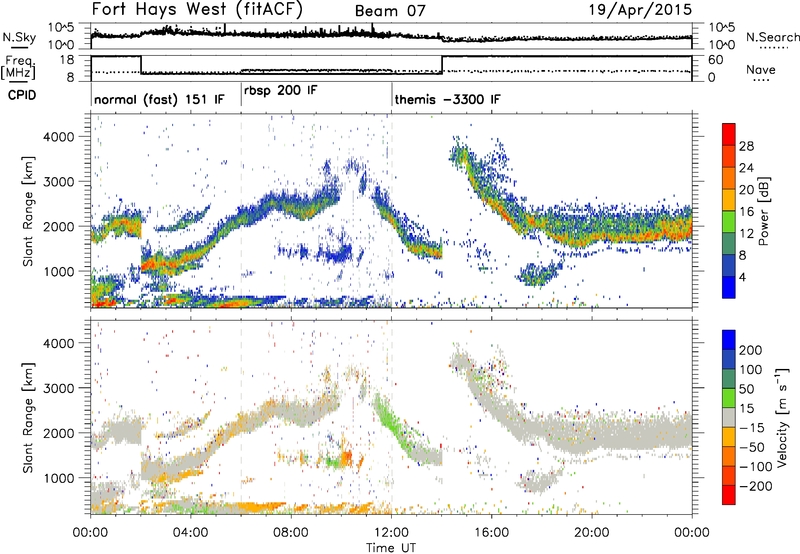The height and width of the screenshot is (554, 800).
Task: Click the red bottom segment of velocity colorbar
Action: click(x=729, y=495)
